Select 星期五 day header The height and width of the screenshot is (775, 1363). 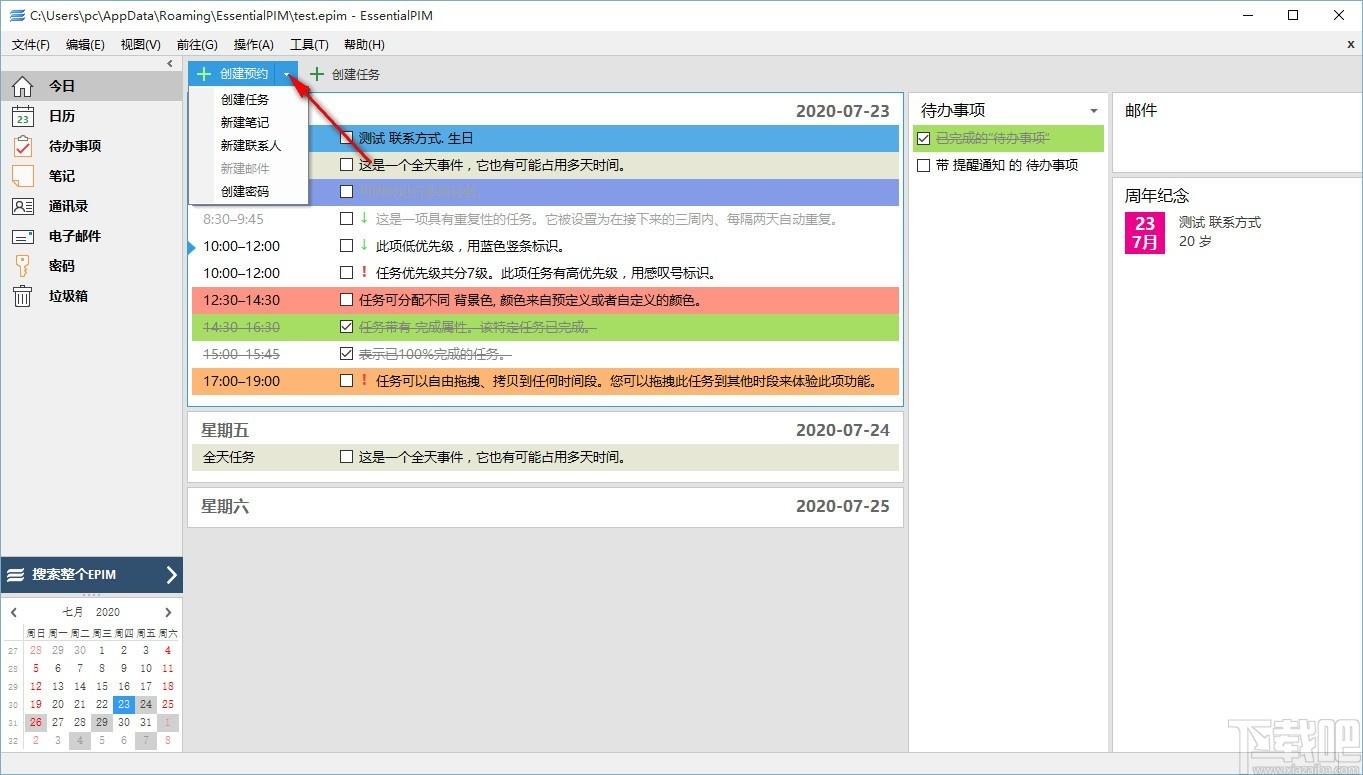pos(225,430)
